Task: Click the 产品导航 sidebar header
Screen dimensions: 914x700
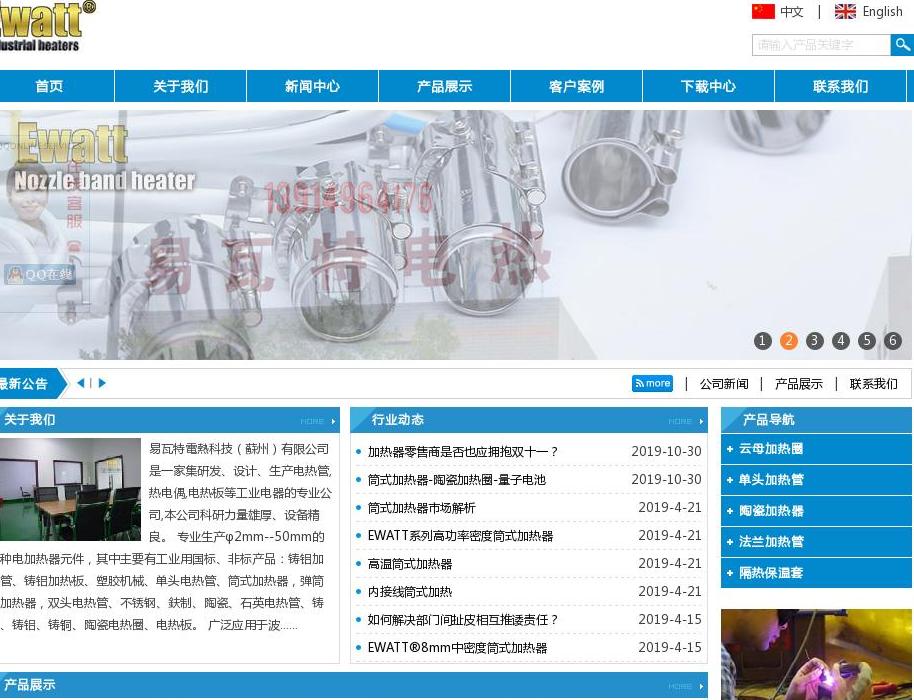Action: click(816, 420)
